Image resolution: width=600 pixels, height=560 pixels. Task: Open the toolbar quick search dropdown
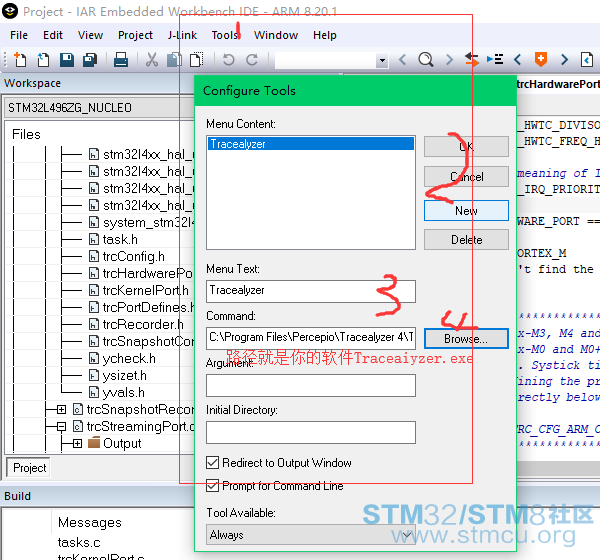tap(382, 60)
